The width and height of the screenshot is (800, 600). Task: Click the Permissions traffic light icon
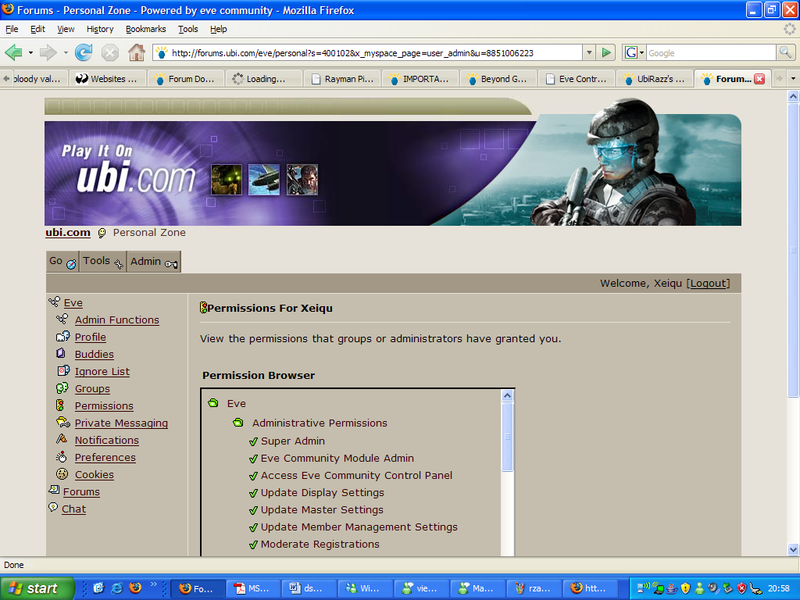pos(60,405)
